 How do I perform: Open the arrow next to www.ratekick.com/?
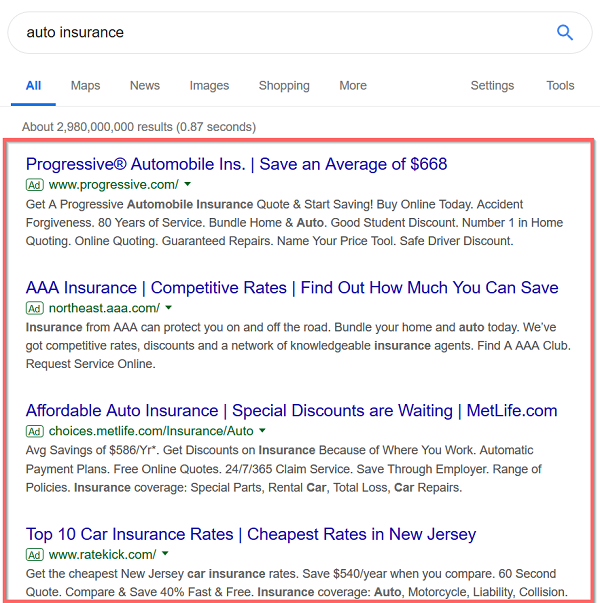(x=165, y=554)
